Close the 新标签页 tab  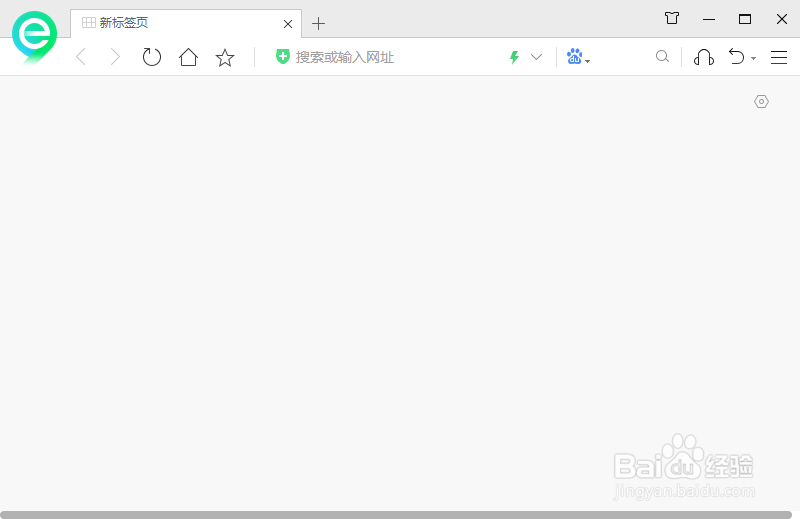click(x=288, y=24)
